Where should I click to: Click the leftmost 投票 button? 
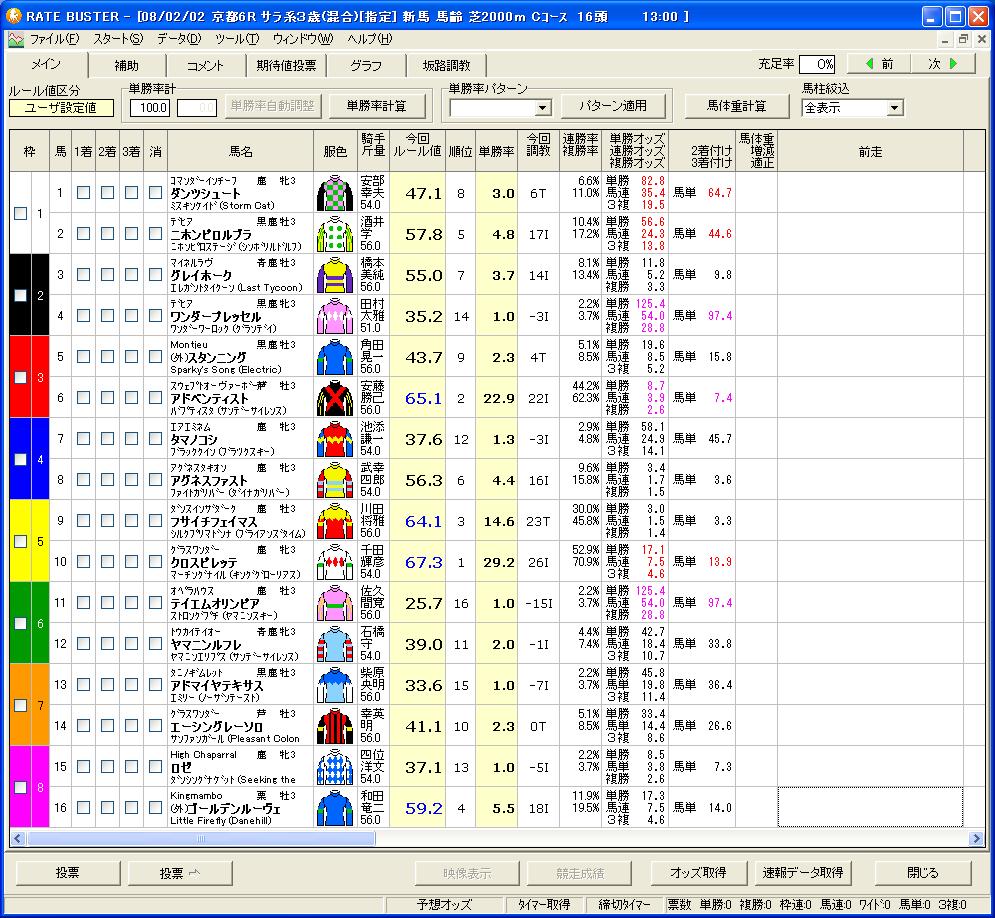coord(67,873)
